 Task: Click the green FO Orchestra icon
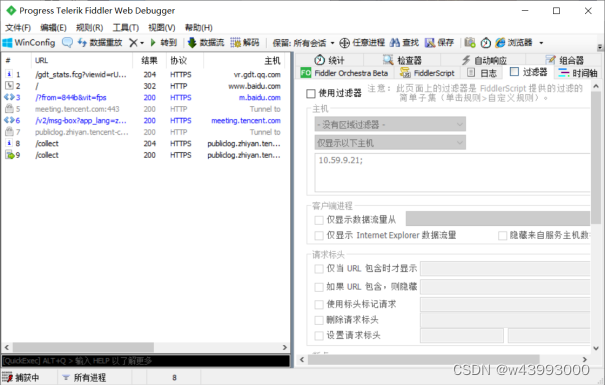click(306, 73)
